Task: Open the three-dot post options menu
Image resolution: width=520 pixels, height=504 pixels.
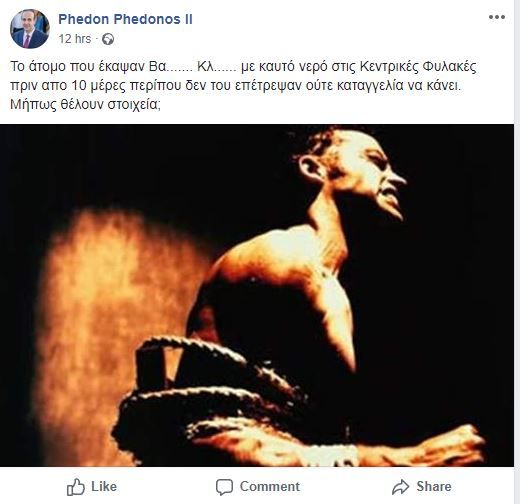Action: coord(497,17)
